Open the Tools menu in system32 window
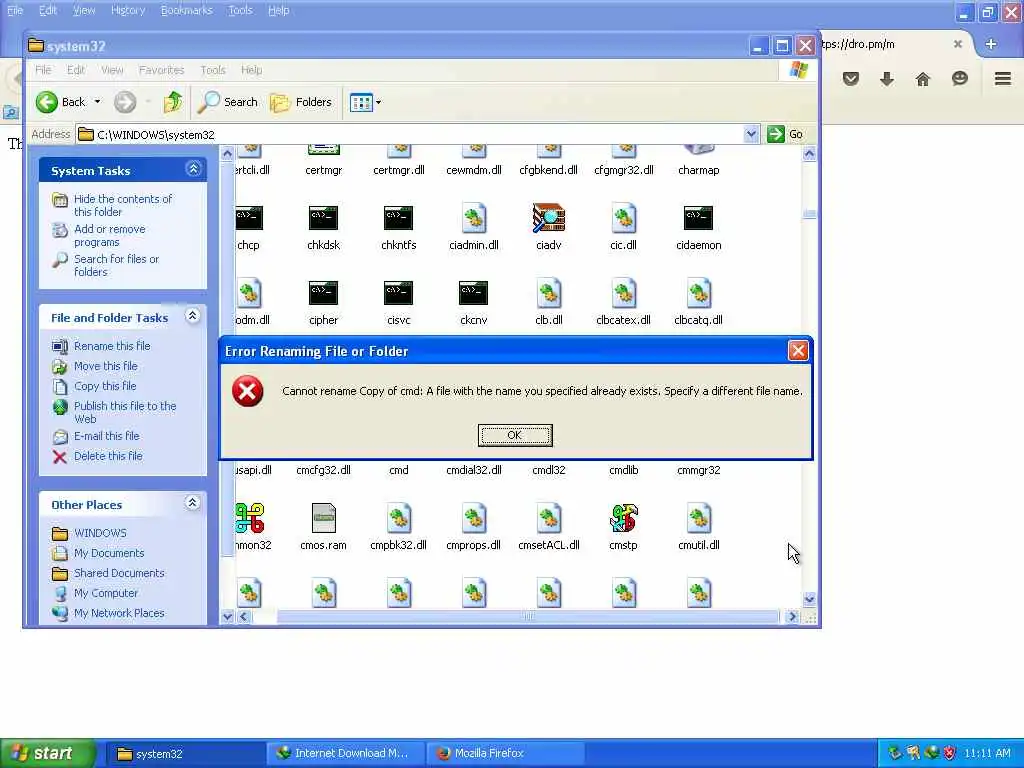 (213, 70)
